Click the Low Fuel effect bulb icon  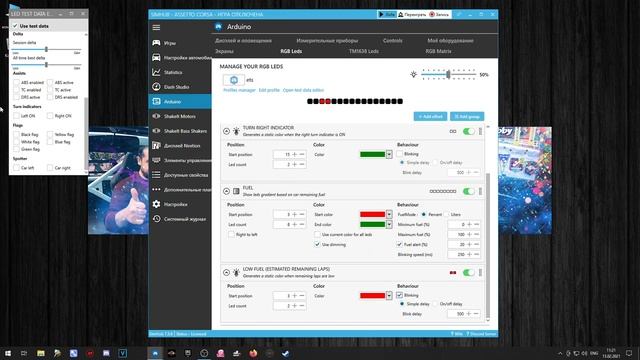[x=236, y=272]
